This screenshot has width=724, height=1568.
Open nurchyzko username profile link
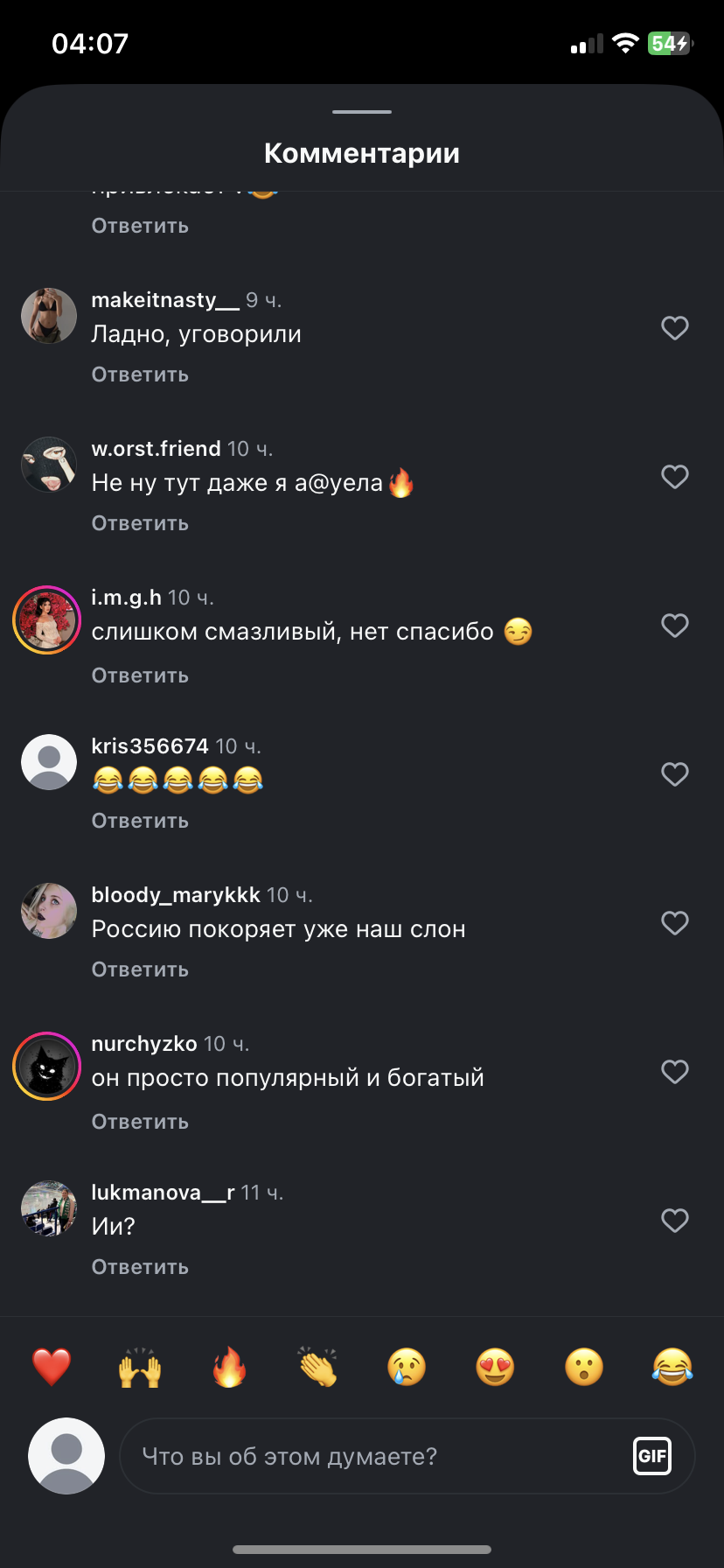point(144,1044)
